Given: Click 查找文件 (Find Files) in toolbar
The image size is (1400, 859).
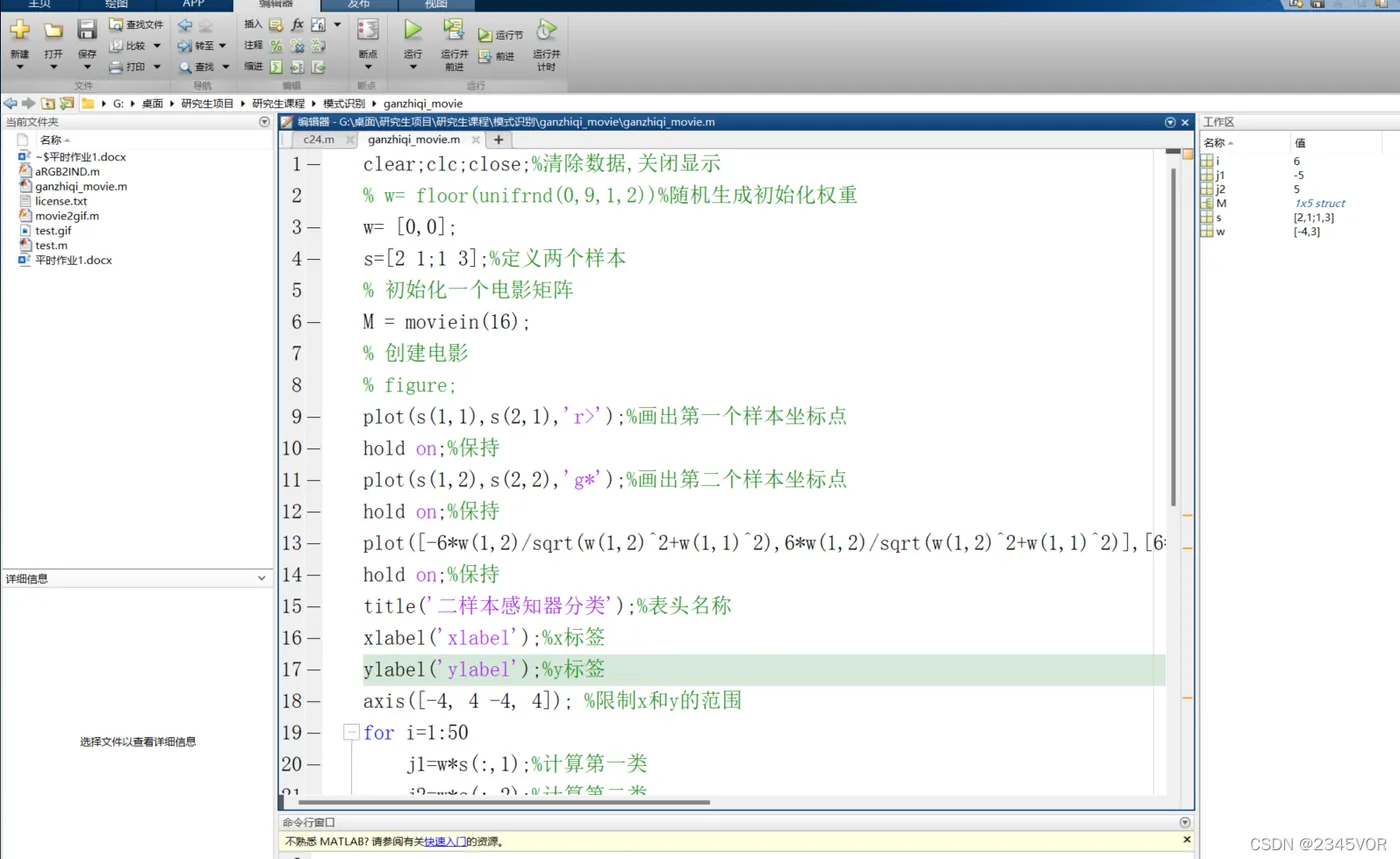Looking at the screenshot, I should coord(136,24).
